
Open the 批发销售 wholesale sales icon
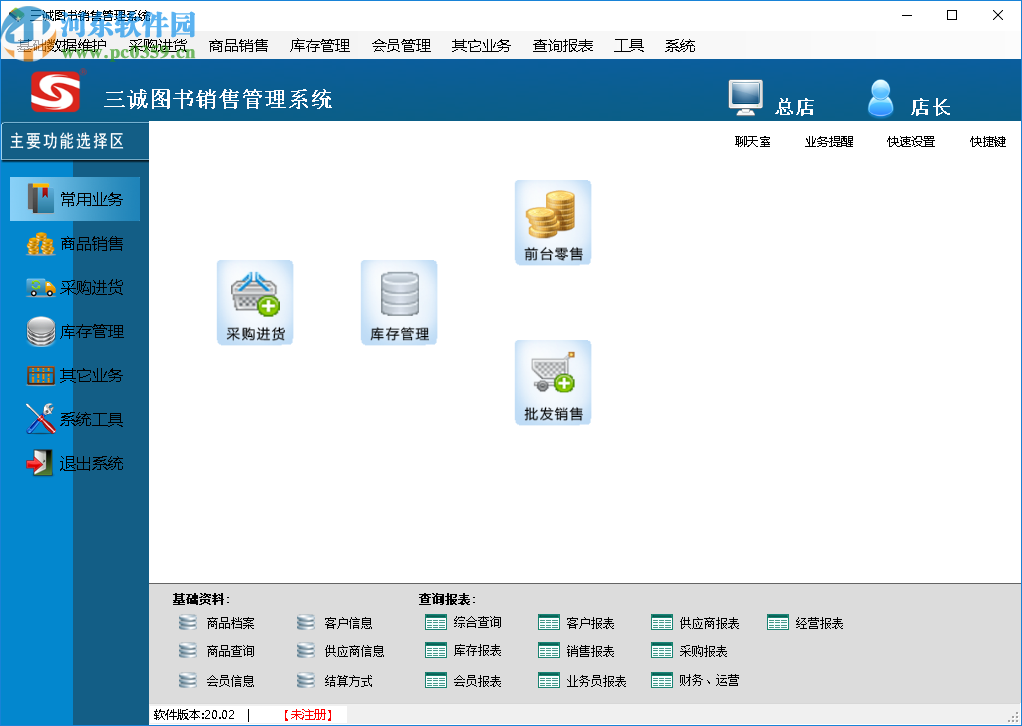pyautogui.click(x=552, y=382)
